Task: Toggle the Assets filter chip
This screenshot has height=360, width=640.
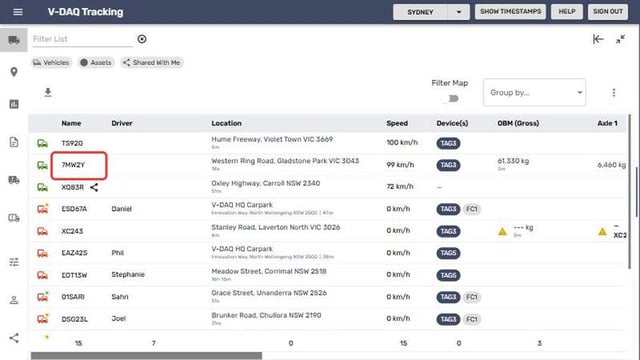Action: tap(96, 62)
